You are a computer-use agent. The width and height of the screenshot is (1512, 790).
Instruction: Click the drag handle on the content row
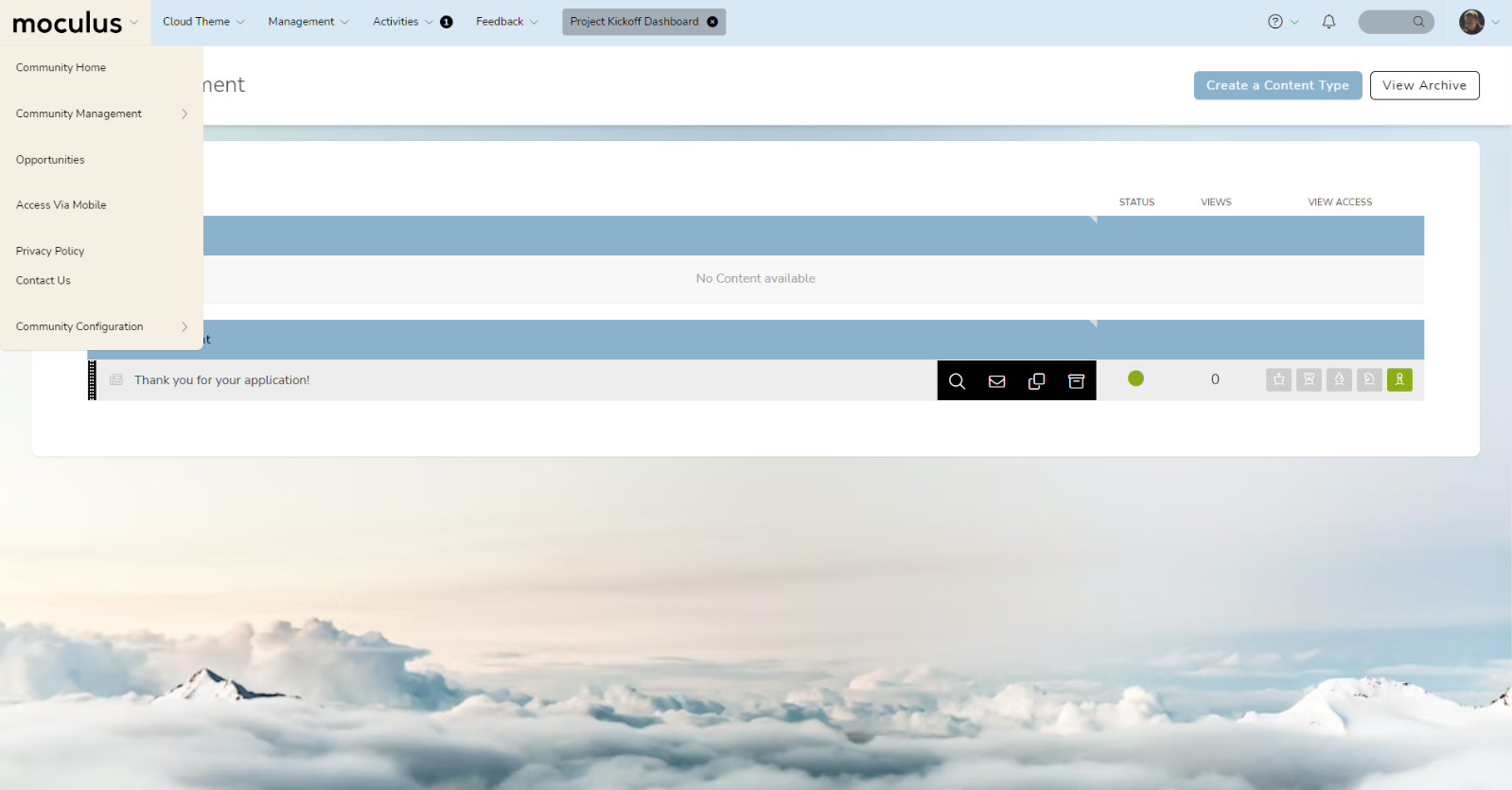[92, 380]
